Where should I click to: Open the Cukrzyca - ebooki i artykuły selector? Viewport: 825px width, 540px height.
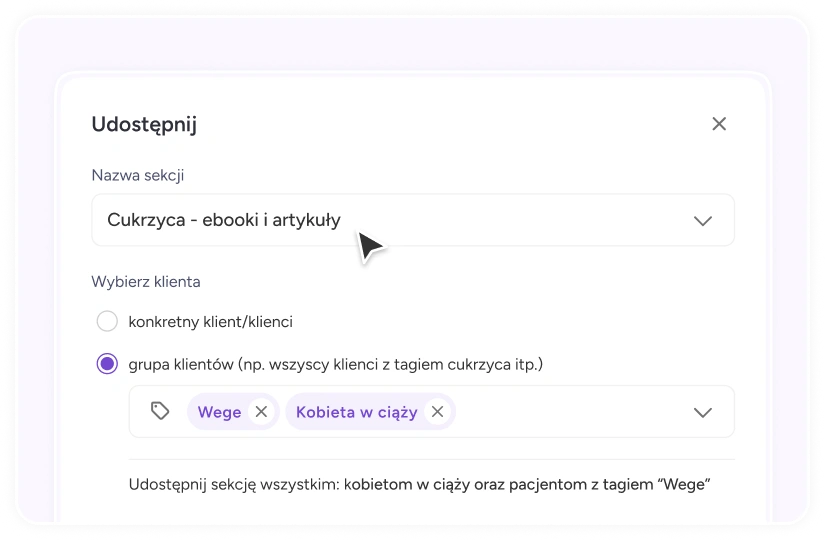[x=413, y=220]
